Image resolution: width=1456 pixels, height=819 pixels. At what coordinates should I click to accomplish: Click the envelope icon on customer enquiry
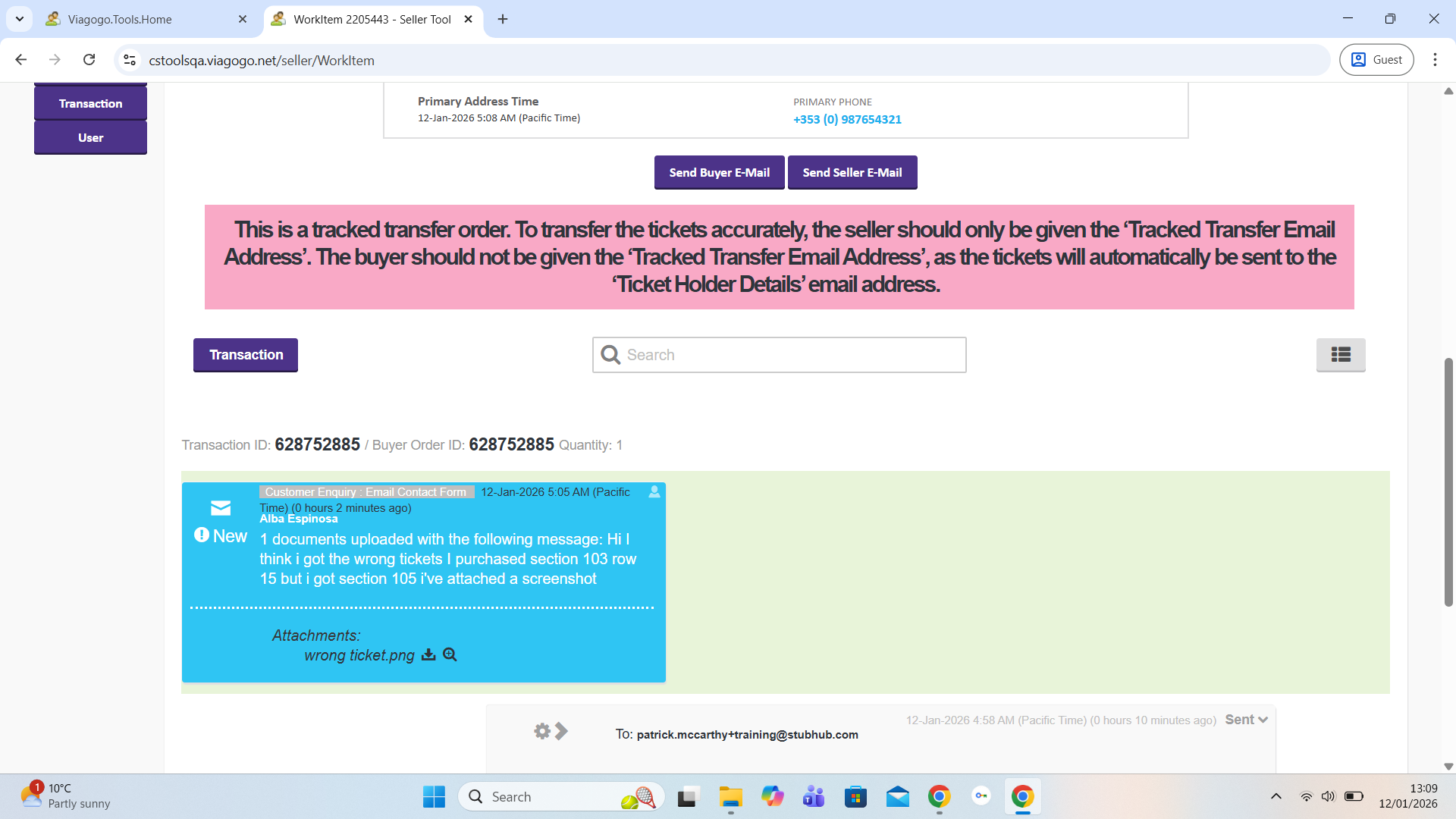[x=221, y=507]
